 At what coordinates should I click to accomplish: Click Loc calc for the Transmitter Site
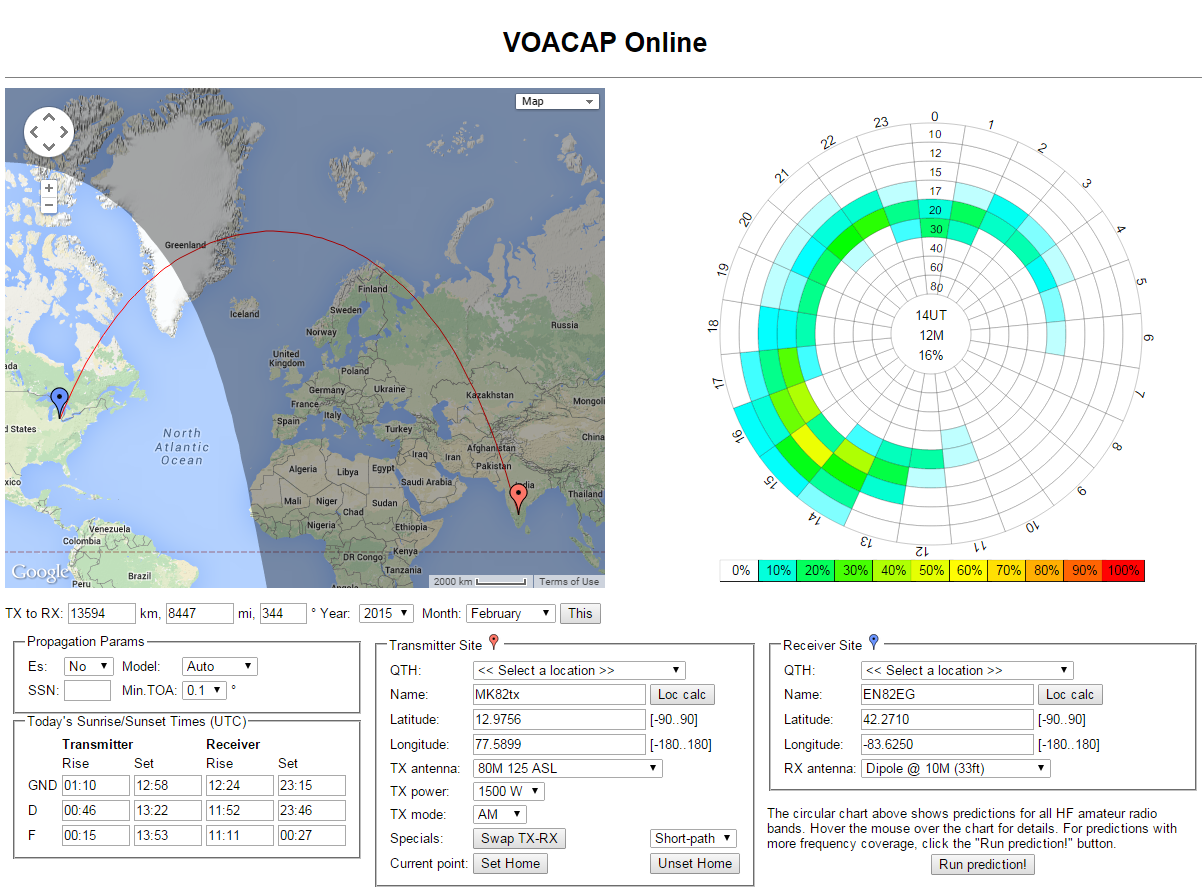(683, 695)
